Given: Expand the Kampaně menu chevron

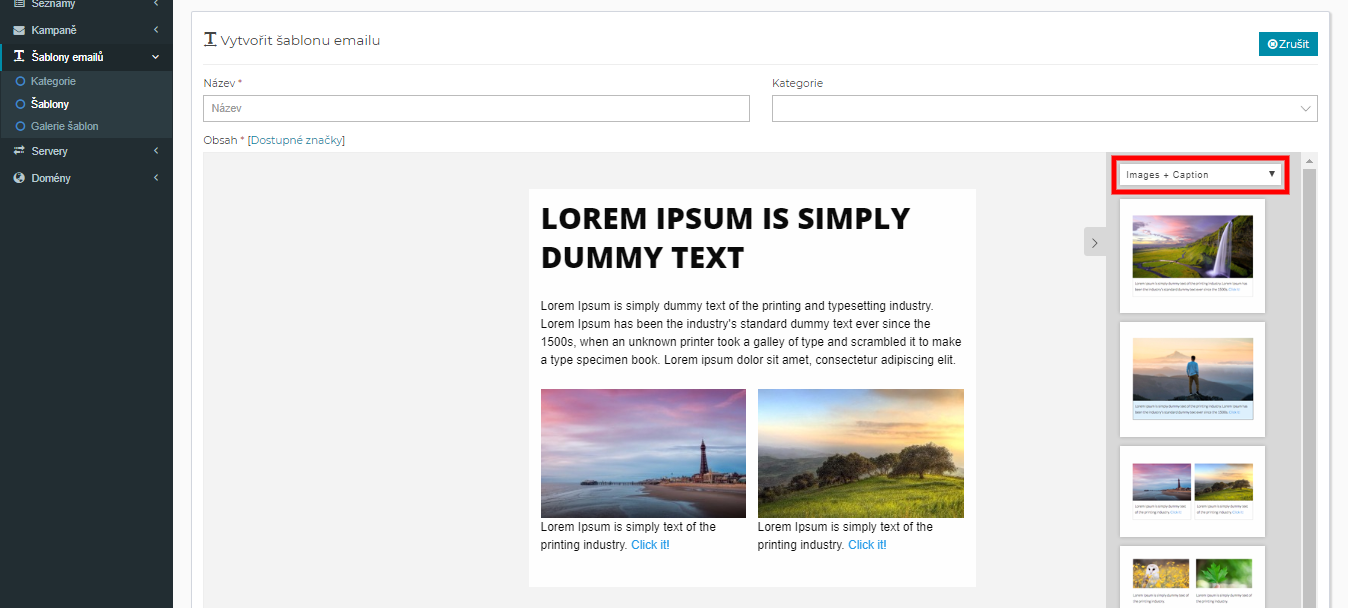Looking at the screenshot, I should click(156, 30).
